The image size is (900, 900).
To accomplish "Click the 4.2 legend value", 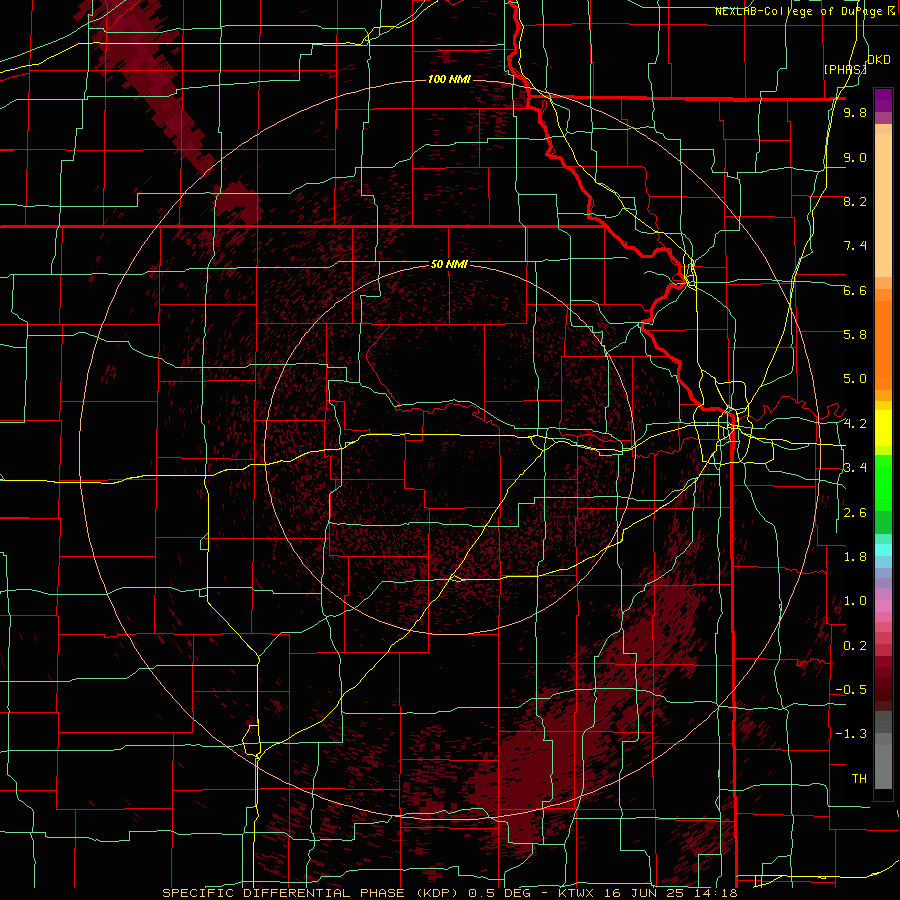I will pos(855,424).
